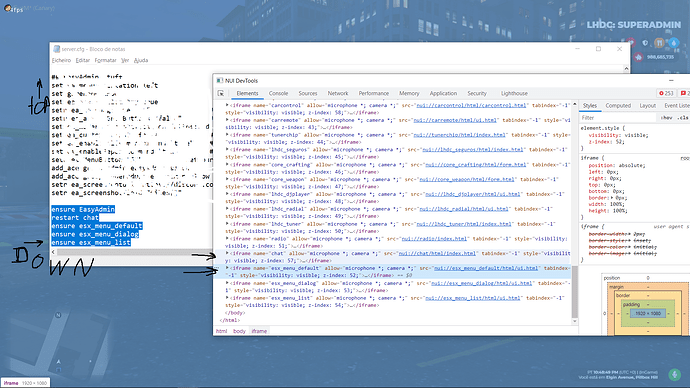This screenshot has height=388, width=690.
Task: Click the blue thirst water drop icon
Action: point(673,43)
